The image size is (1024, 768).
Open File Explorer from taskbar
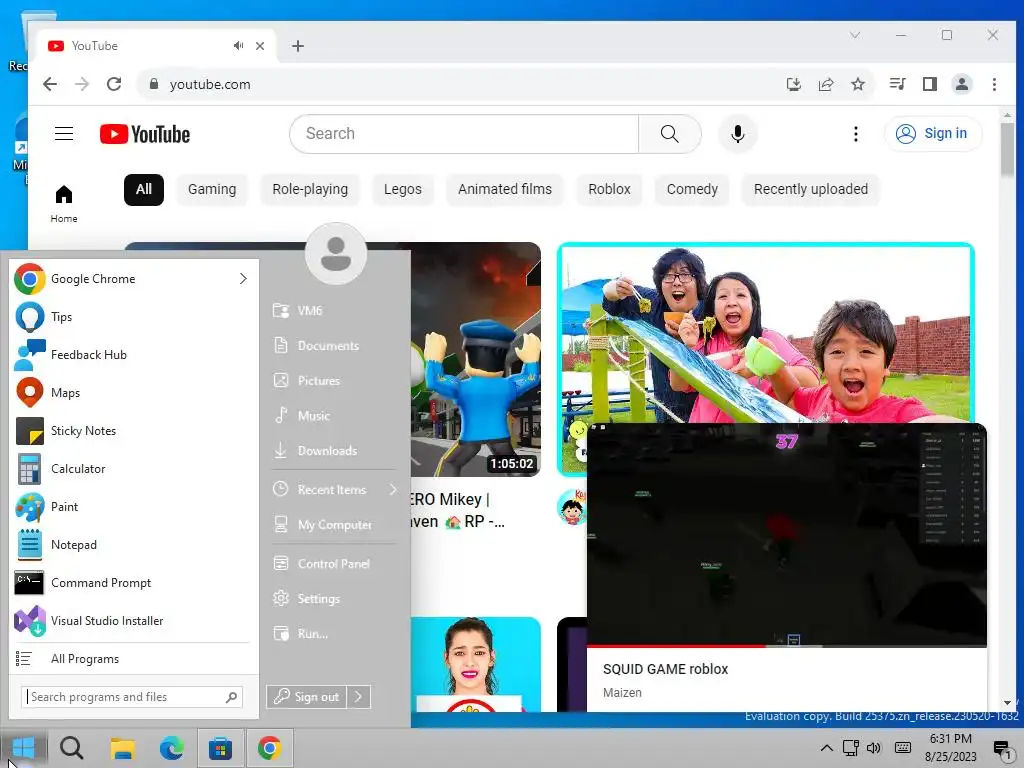(122, 748)
